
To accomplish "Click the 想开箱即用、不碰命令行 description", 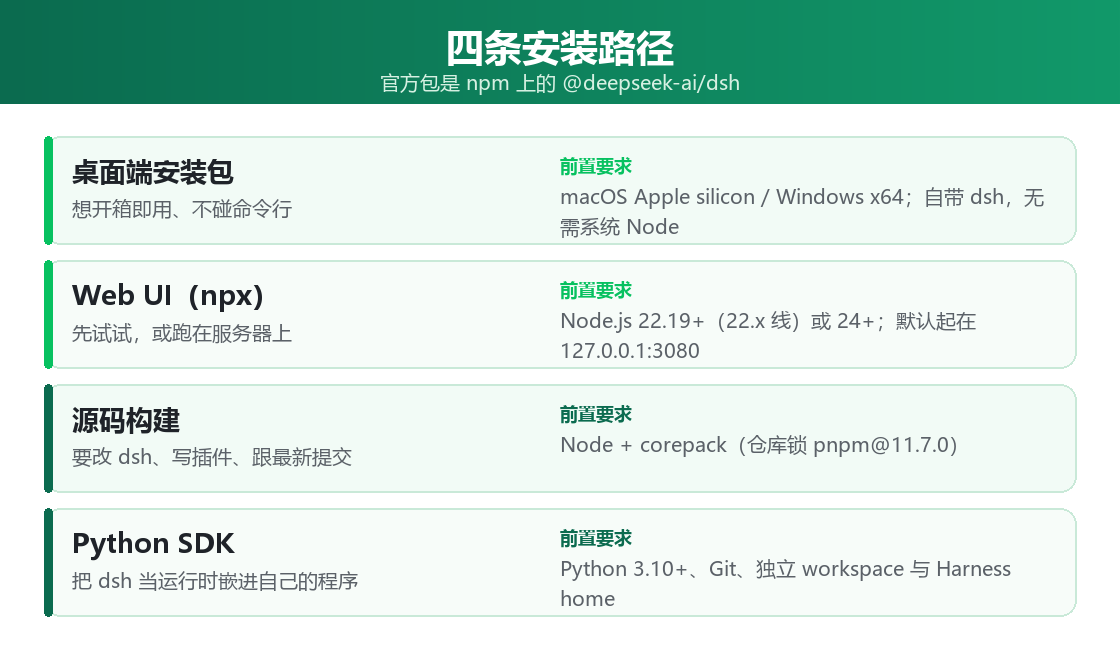I will (182, 209).
